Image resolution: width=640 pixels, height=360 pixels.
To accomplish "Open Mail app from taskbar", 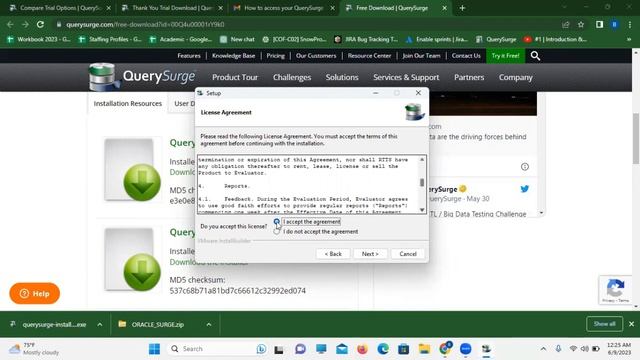I will [x=342, y=349].
